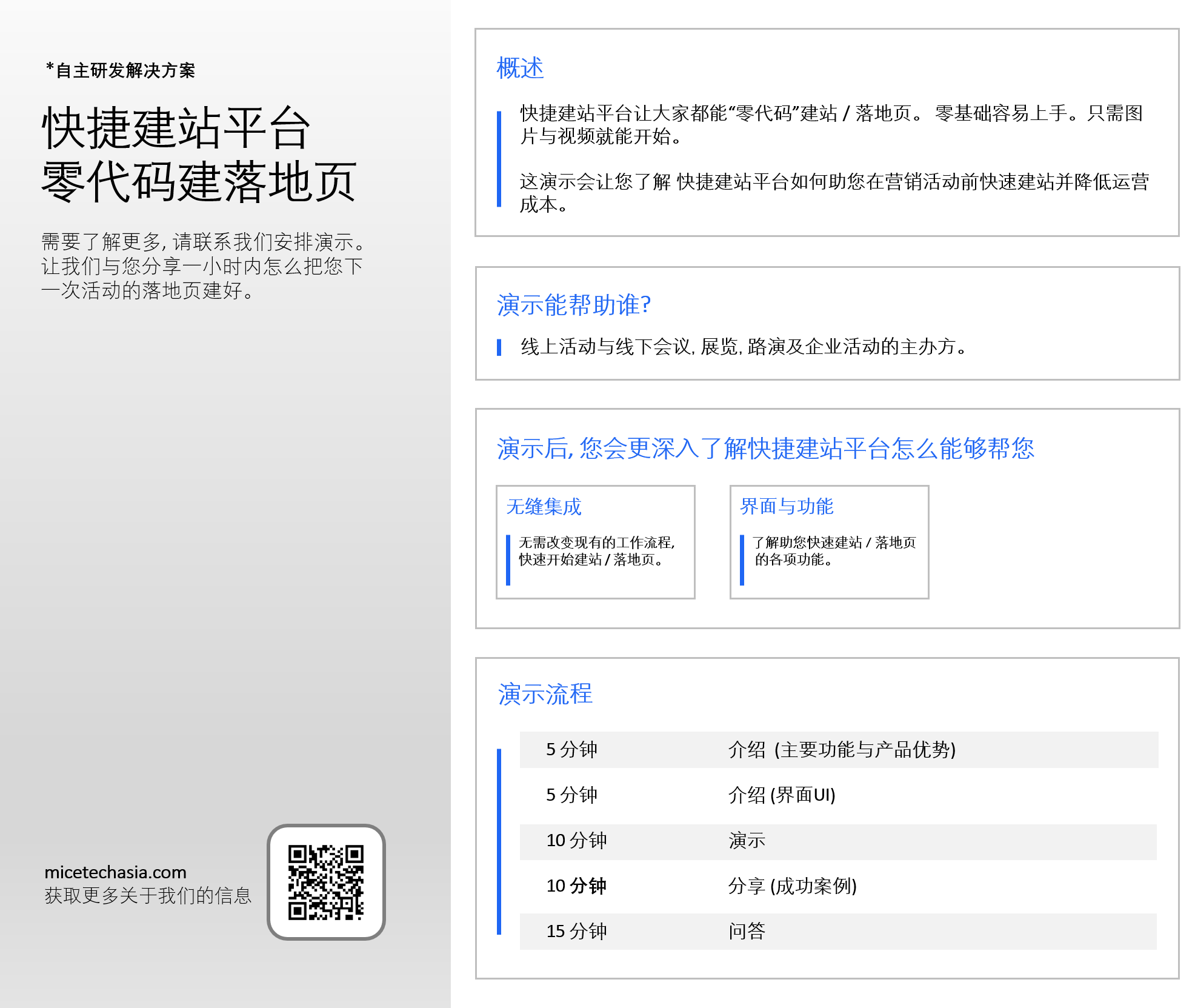This screenshot has width=1195, height=1008.
Task: Click the 快捷建站平台 main title
Action: pyautogui.click(x=199, y=155)
